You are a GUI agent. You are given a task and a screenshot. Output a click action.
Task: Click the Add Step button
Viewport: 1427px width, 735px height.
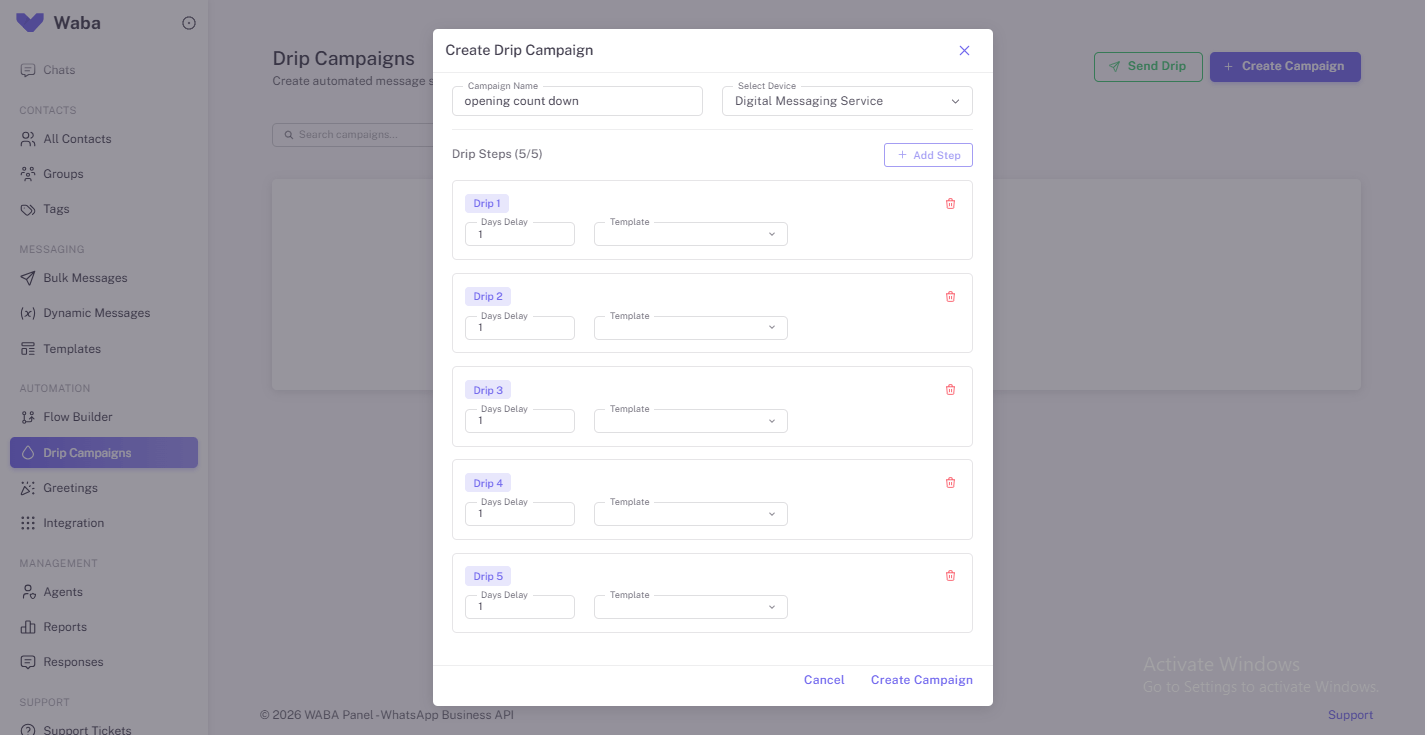[x=928, y=155]
